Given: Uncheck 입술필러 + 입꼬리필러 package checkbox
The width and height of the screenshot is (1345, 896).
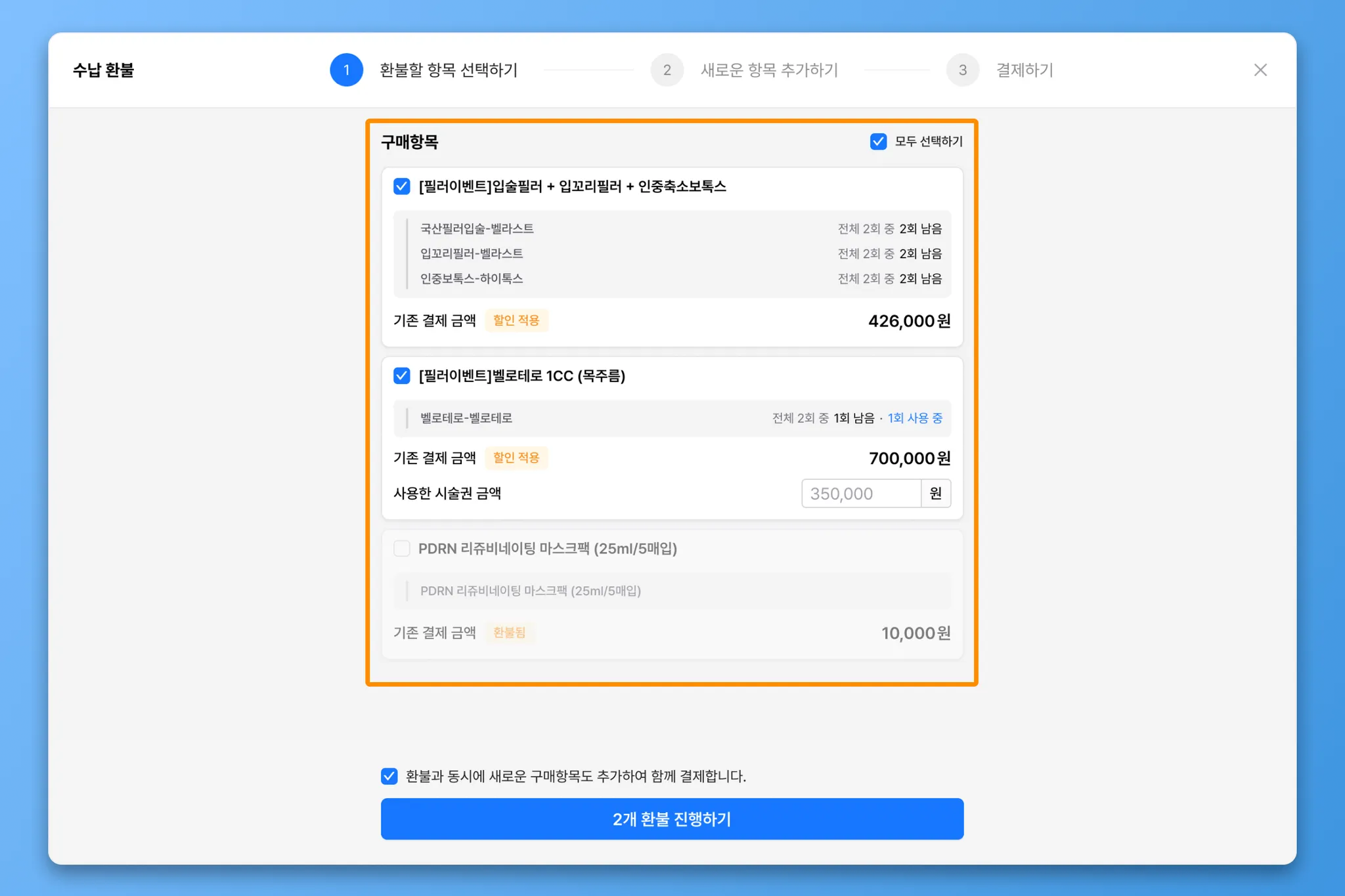Looking at the screenshot, I should coord(402,186).
